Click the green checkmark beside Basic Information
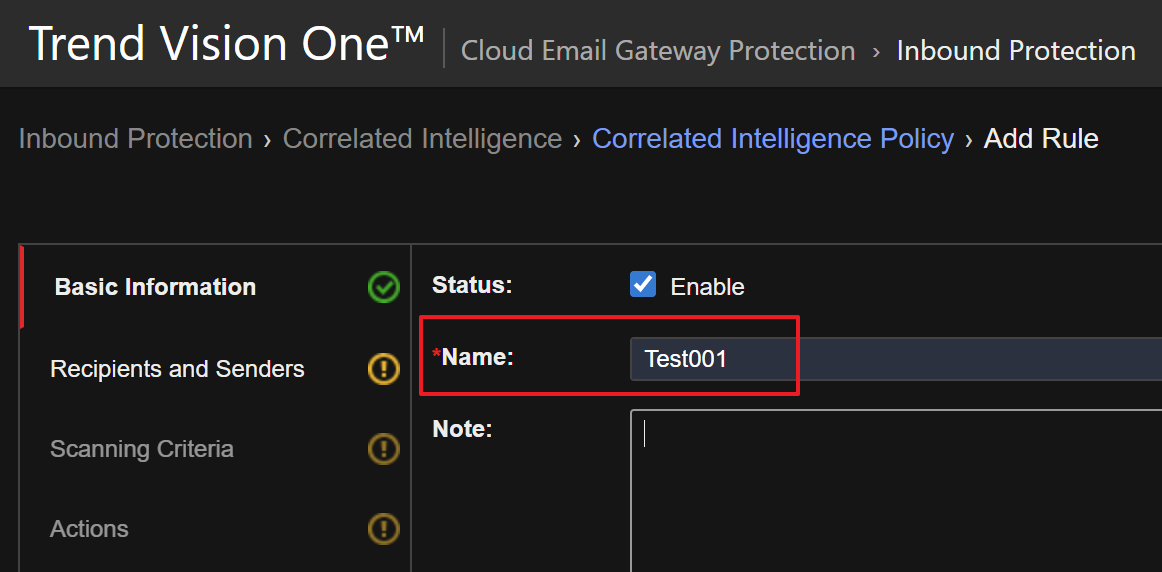The height and width of the screenshot is (572, 1162). [x=383, y=288]
